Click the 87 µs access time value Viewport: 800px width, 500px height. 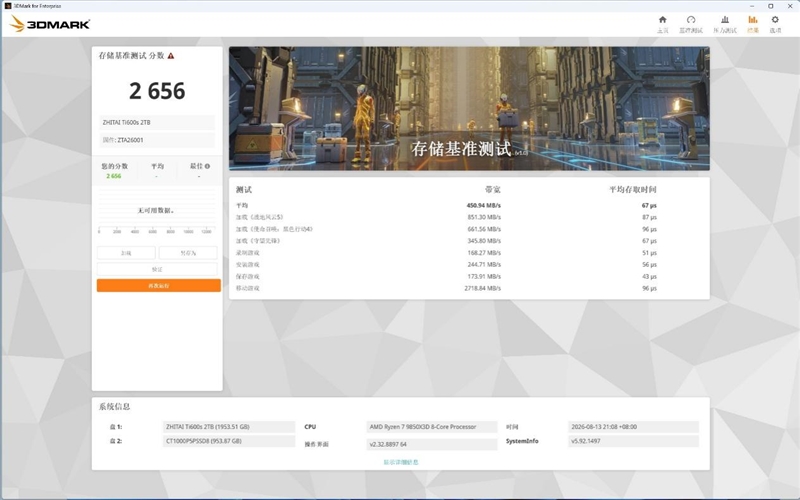click(x=649, y=217)
